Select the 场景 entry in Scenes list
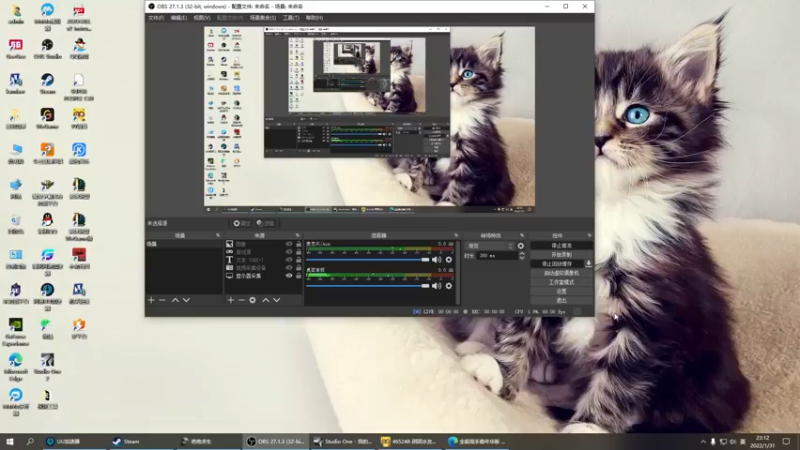The height and width of the screenshot is (450, 800). click(184, 244)
